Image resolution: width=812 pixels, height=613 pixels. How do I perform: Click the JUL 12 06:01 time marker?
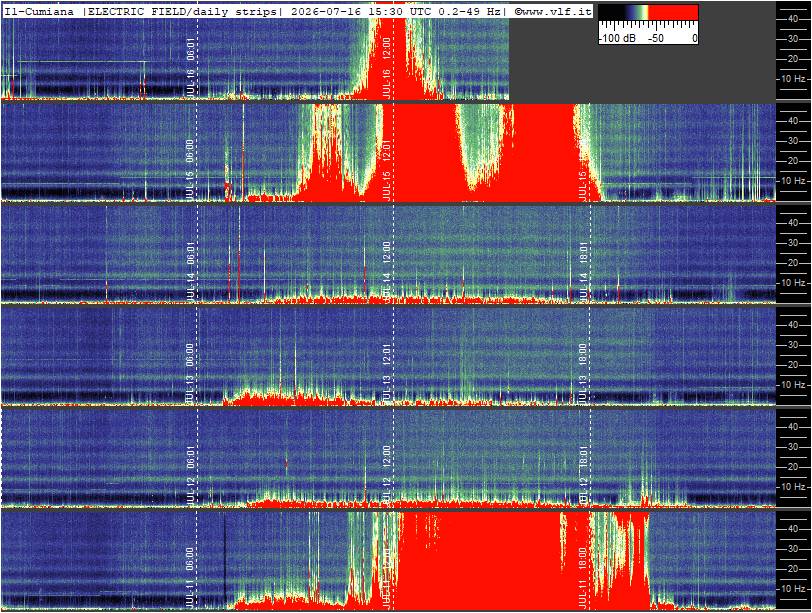(190, 475)
